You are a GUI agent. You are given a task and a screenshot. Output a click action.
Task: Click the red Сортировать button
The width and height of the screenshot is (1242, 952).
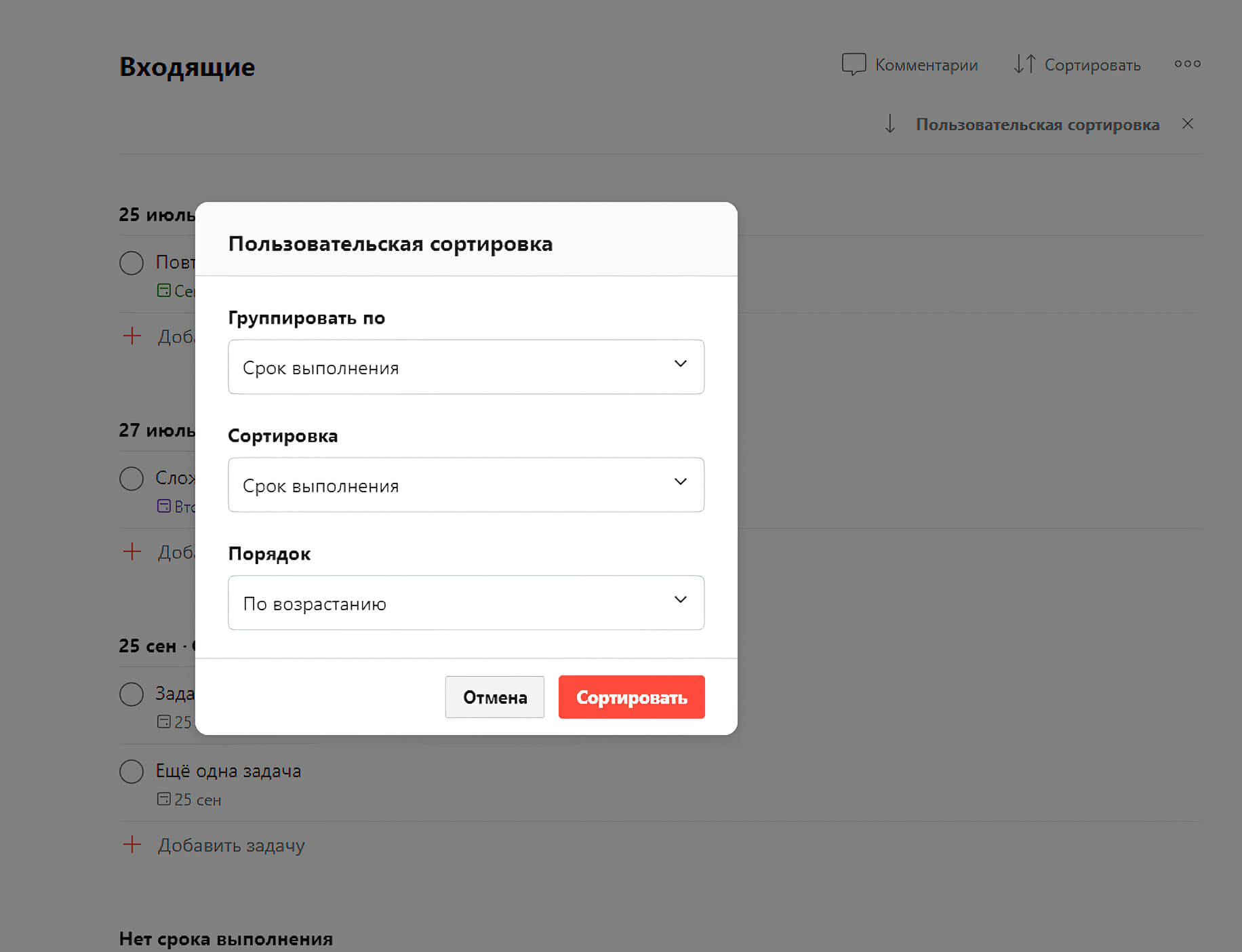[632, 697]
